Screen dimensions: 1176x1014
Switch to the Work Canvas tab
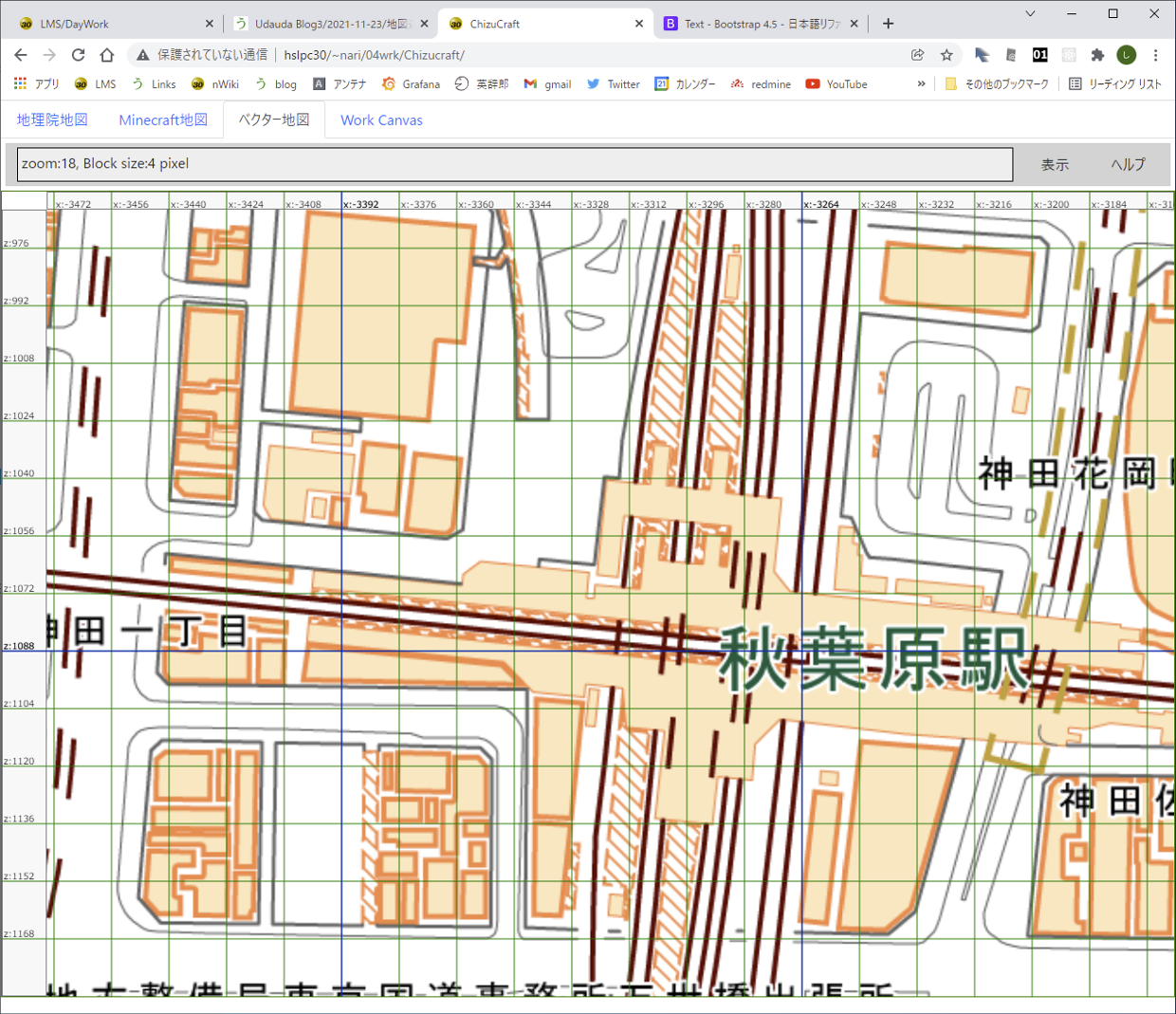point(381,120)
